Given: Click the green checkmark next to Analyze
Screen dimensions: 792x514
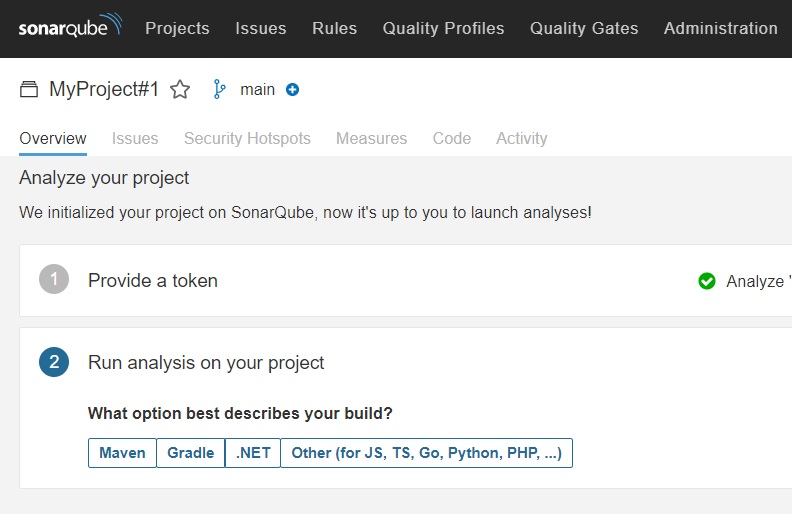Looking at the screenshot, I should coord(707,281).
